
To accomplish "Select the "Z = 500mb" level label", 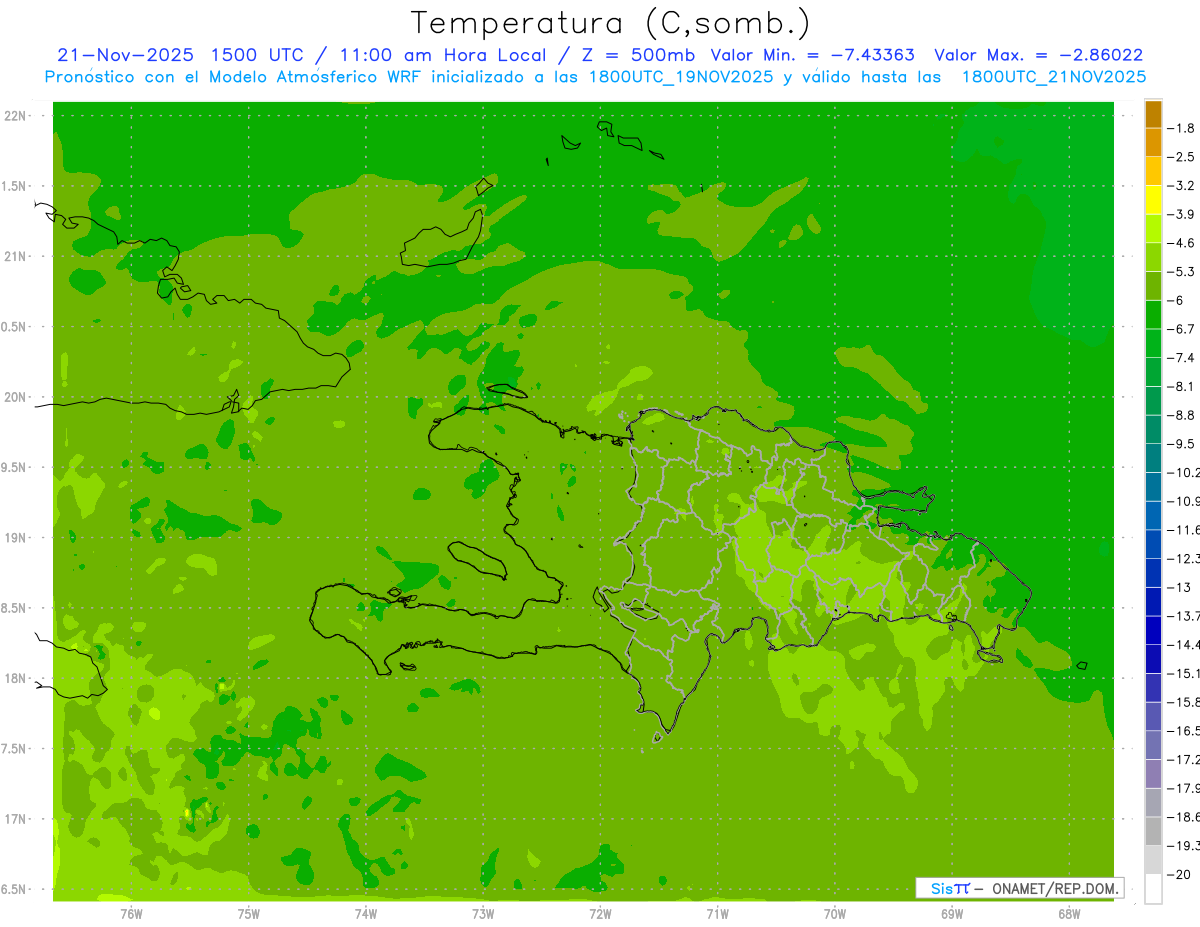I will point(636,55).
